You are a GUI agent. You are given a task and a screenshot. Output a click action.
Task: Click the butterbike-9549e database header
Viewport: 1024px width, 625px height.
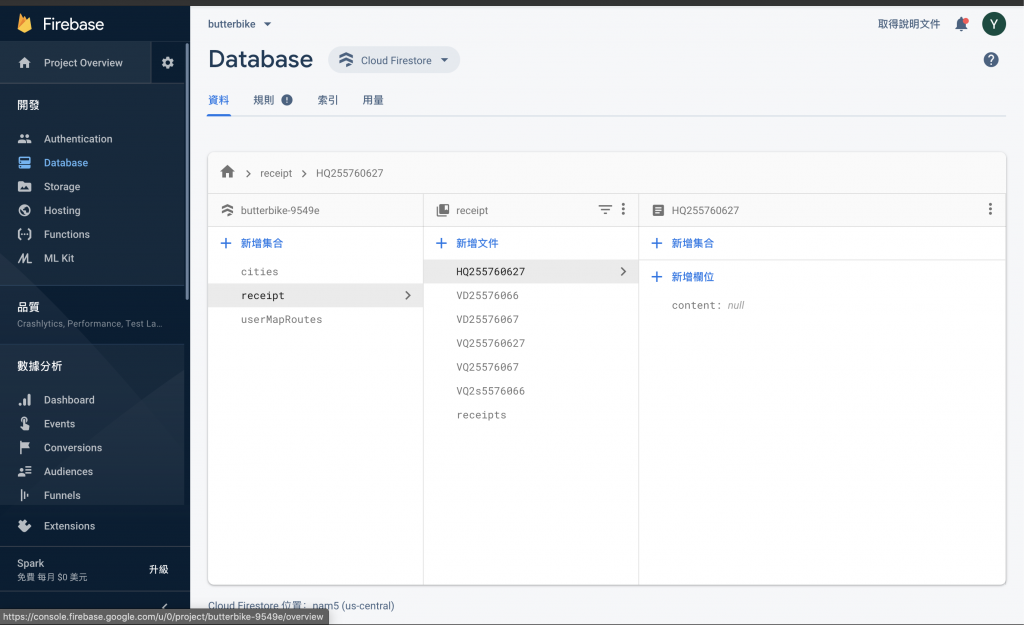[280, 210]
